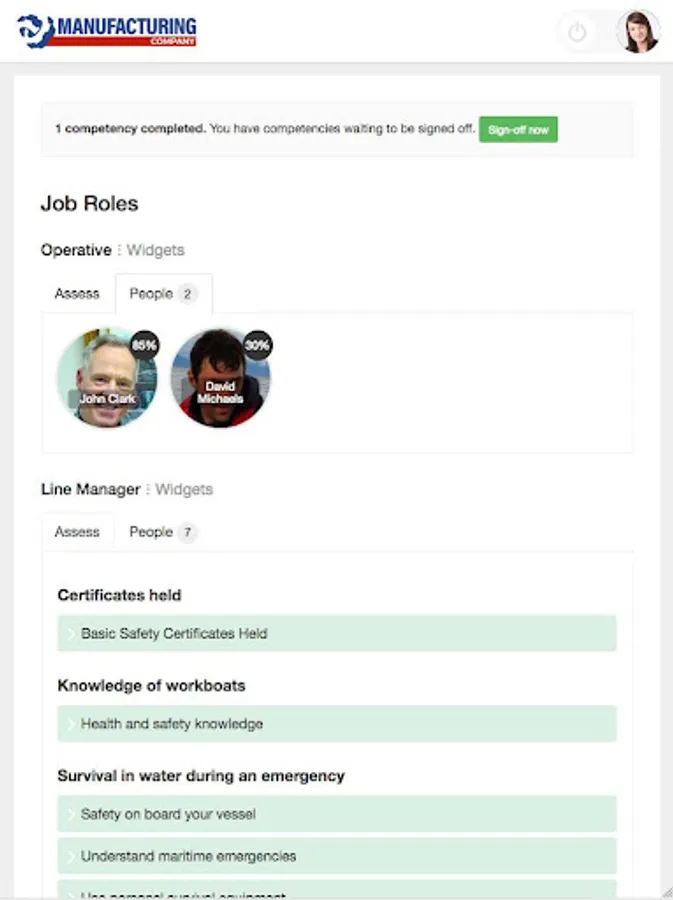
Task: Click David Michaels' 30% progress badge
Action: 258,346
